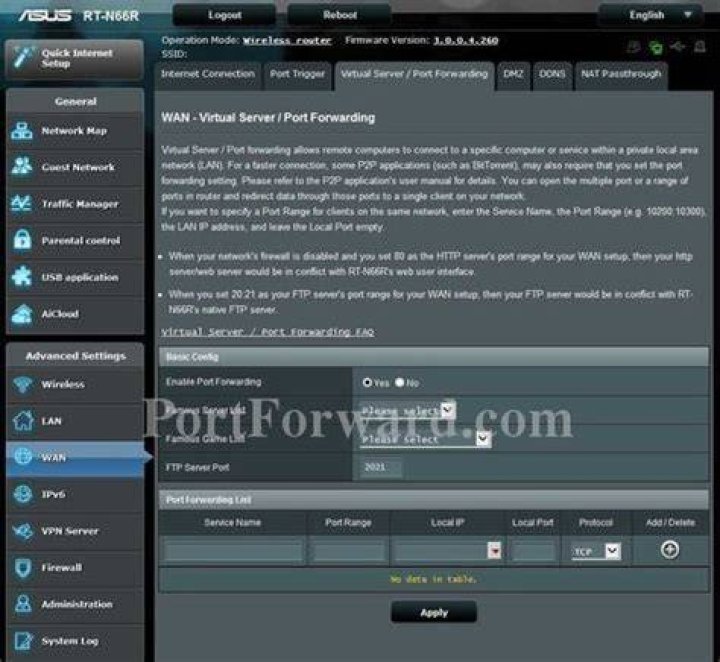
Task: Open Famous Game List dropdown
Action: 425,439
